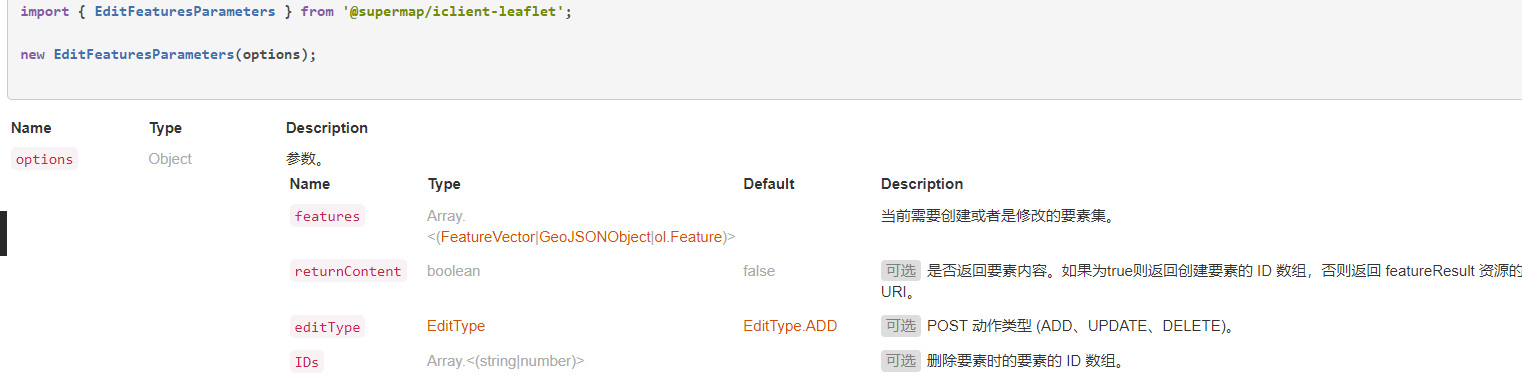
Task: Click the new EditFeaturesParameters(options) code line
Action: point(168,54)
